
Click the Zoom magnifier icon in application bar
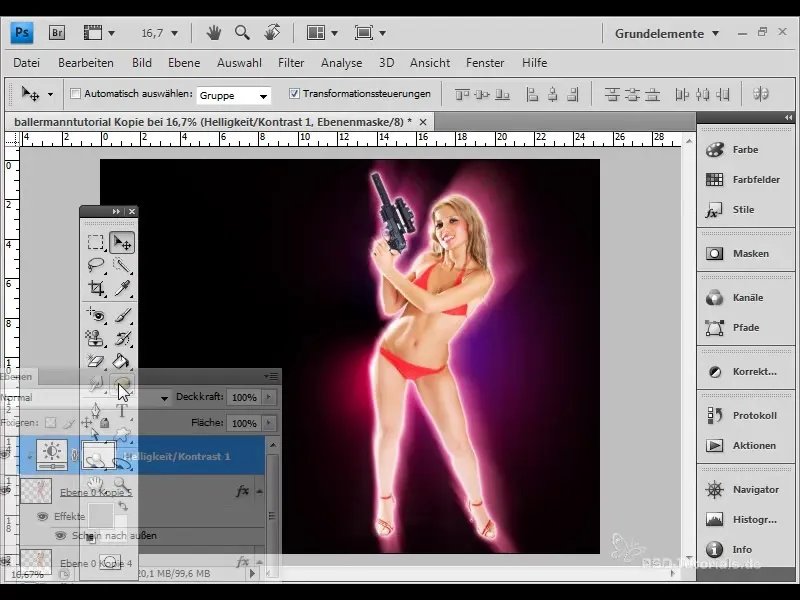pos(242,33)
